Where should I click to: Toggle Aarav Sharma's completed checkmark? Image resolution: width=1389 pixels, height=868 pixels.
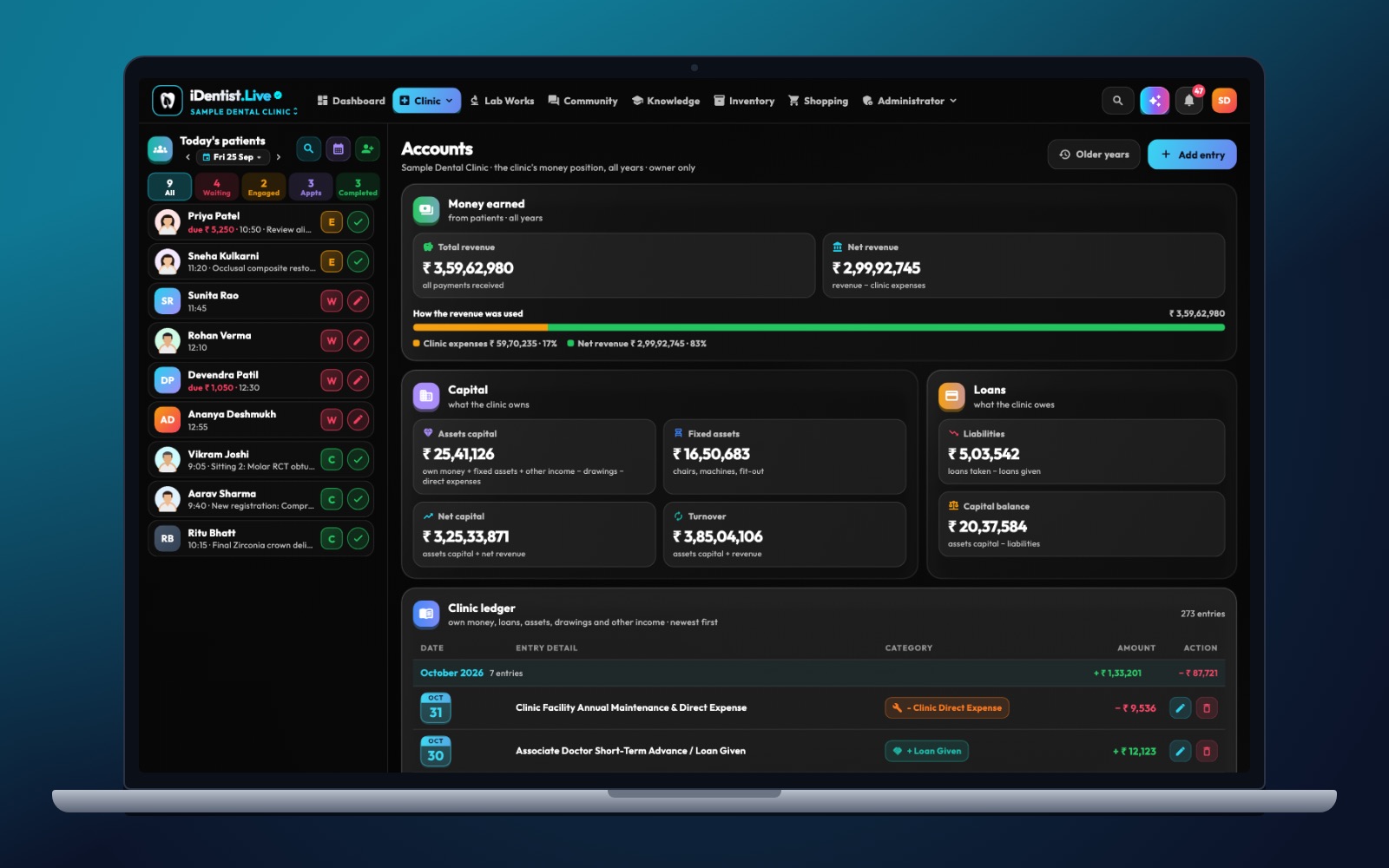tap(358, 499)
